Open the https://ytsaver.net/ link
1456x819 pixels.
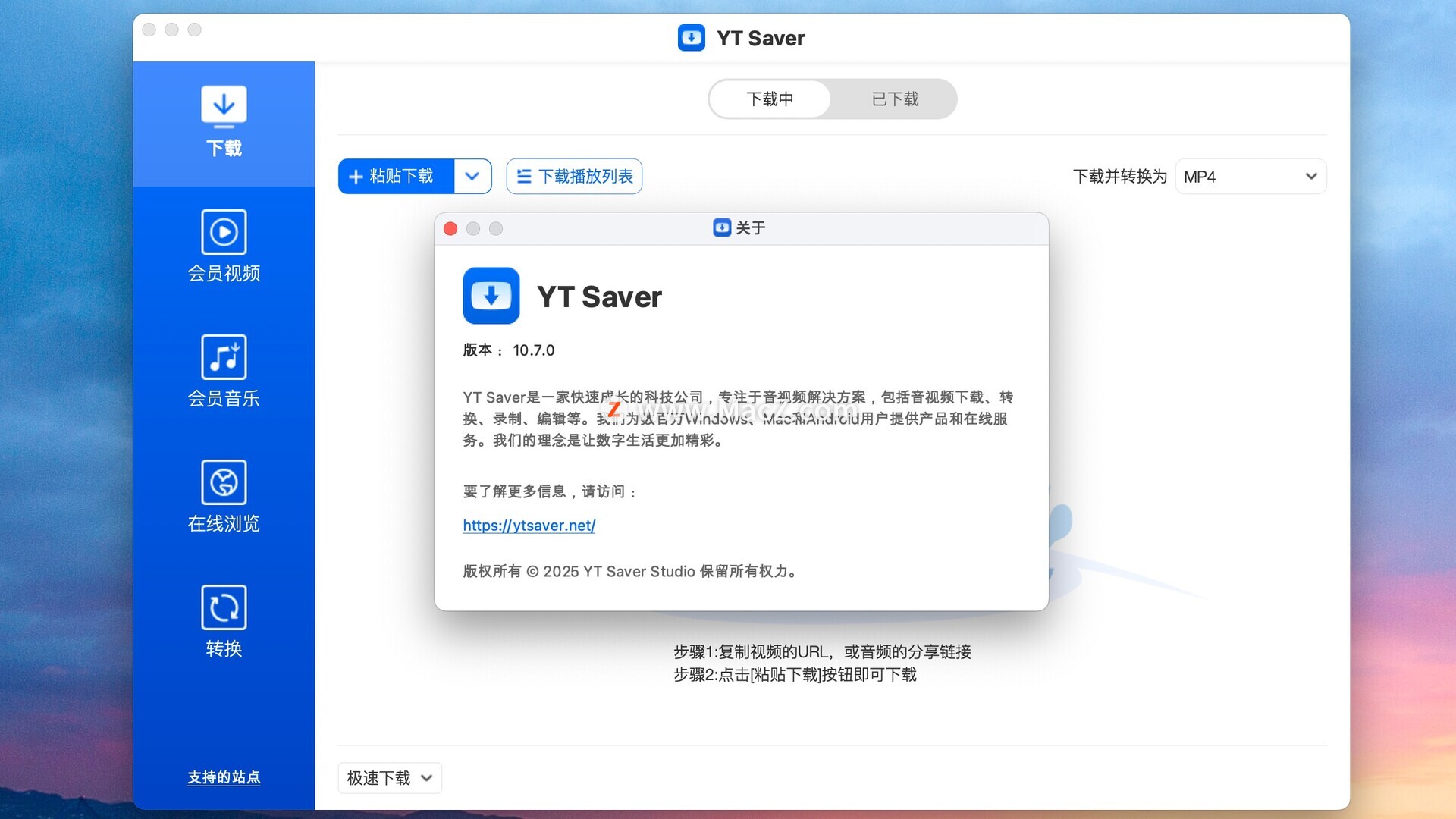coord(529,526)
